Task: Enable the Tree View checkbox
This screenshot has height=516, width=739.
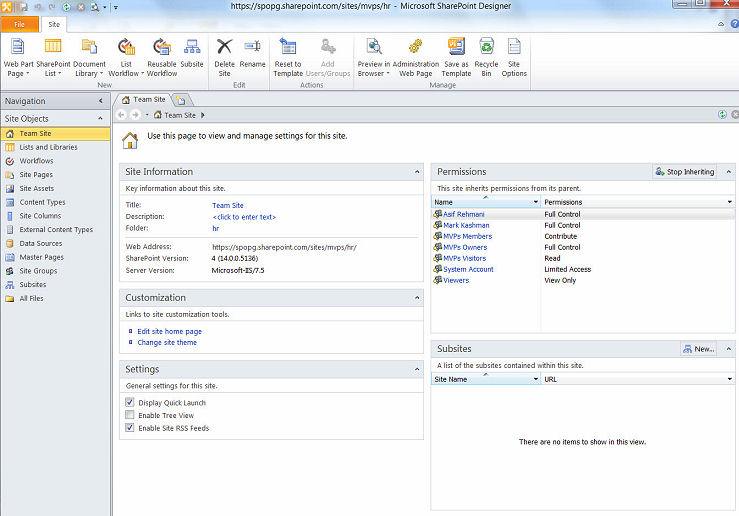Action: point(130,415)
